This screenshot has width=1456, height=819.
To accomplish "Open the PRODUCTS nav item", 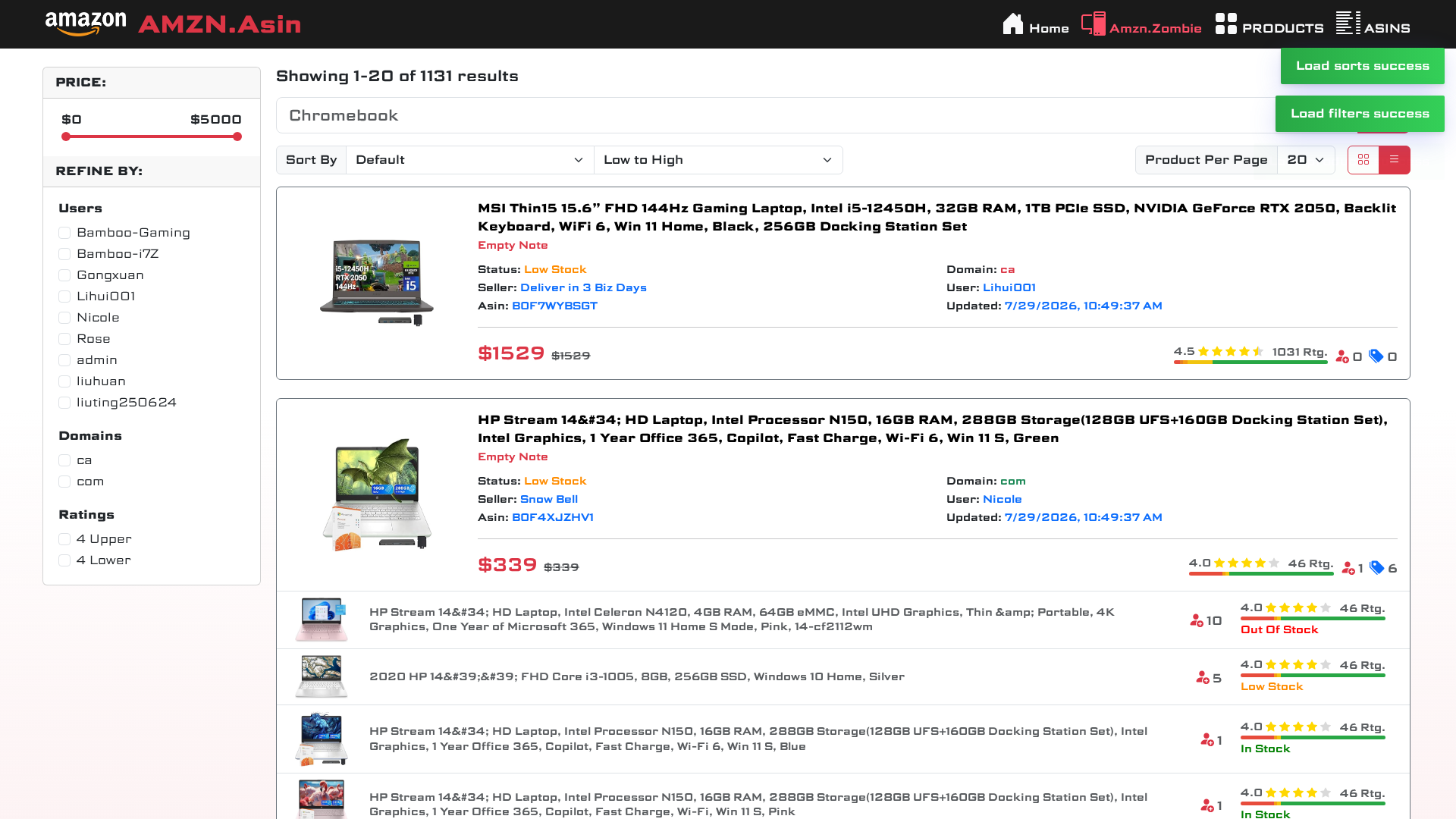I will click(1269, 24).
